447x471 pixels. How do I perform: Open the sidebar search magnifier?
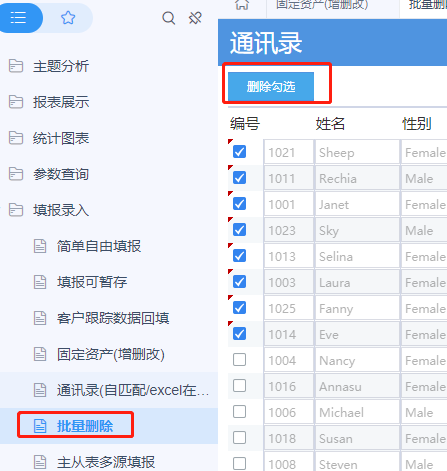[x=169, y=18]
